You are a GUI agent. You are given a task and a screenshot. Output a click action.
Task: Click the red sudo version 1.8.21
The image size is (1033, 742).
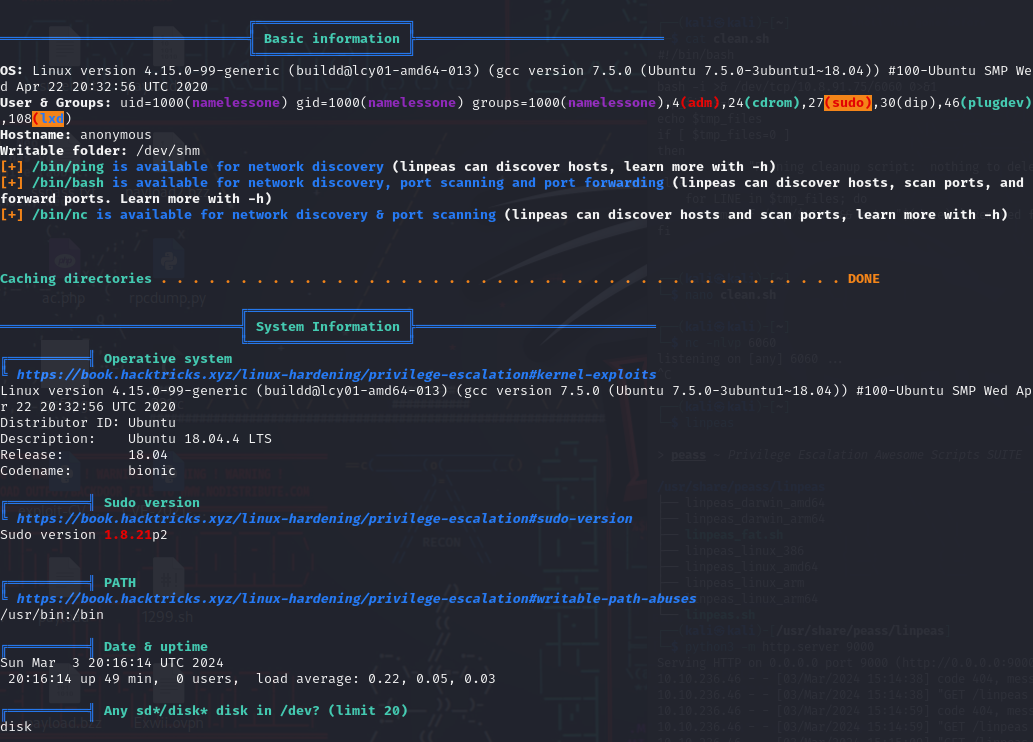(128, 535)
